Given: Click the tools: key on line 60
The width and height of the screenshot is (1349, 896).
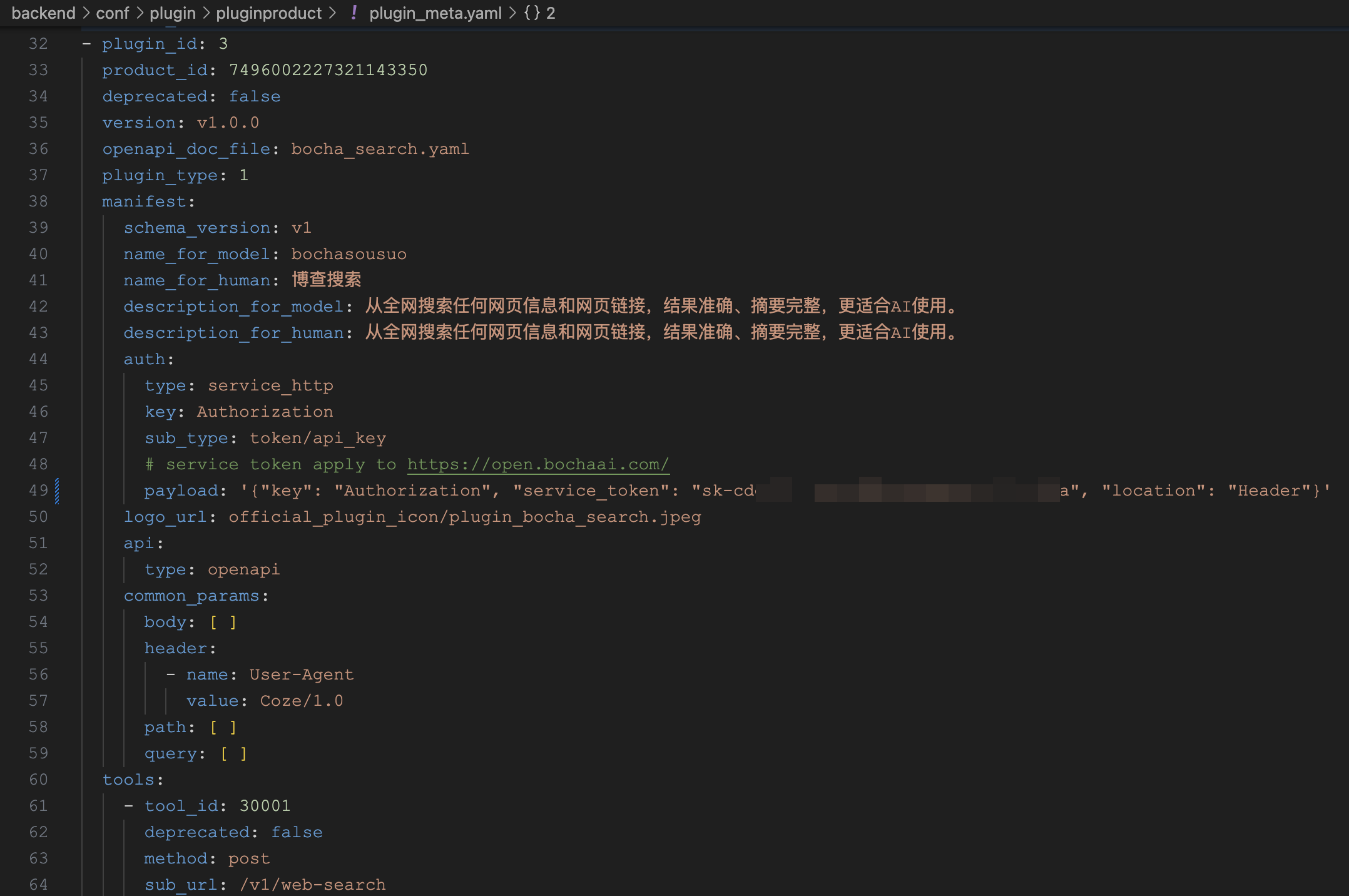Looking at the screenshot, I should [x=133, y=780].
